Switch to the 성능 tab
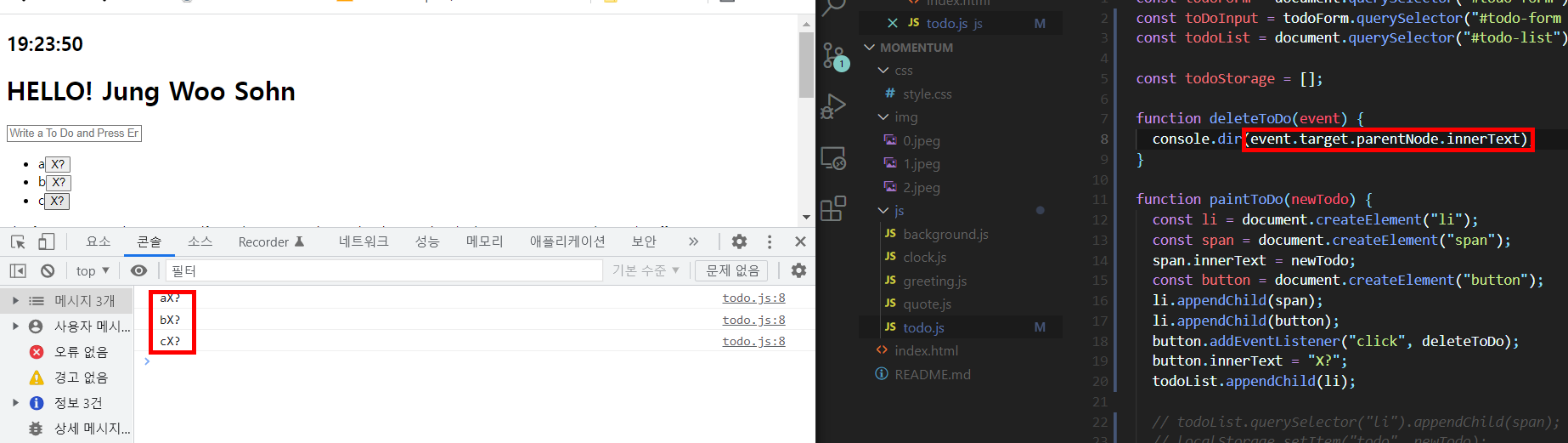 coord(427,241)
